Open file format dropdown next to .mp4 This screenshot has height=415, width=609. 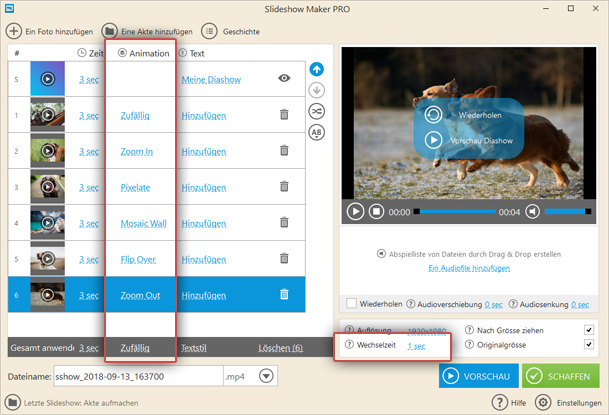(x=266, y=376)
